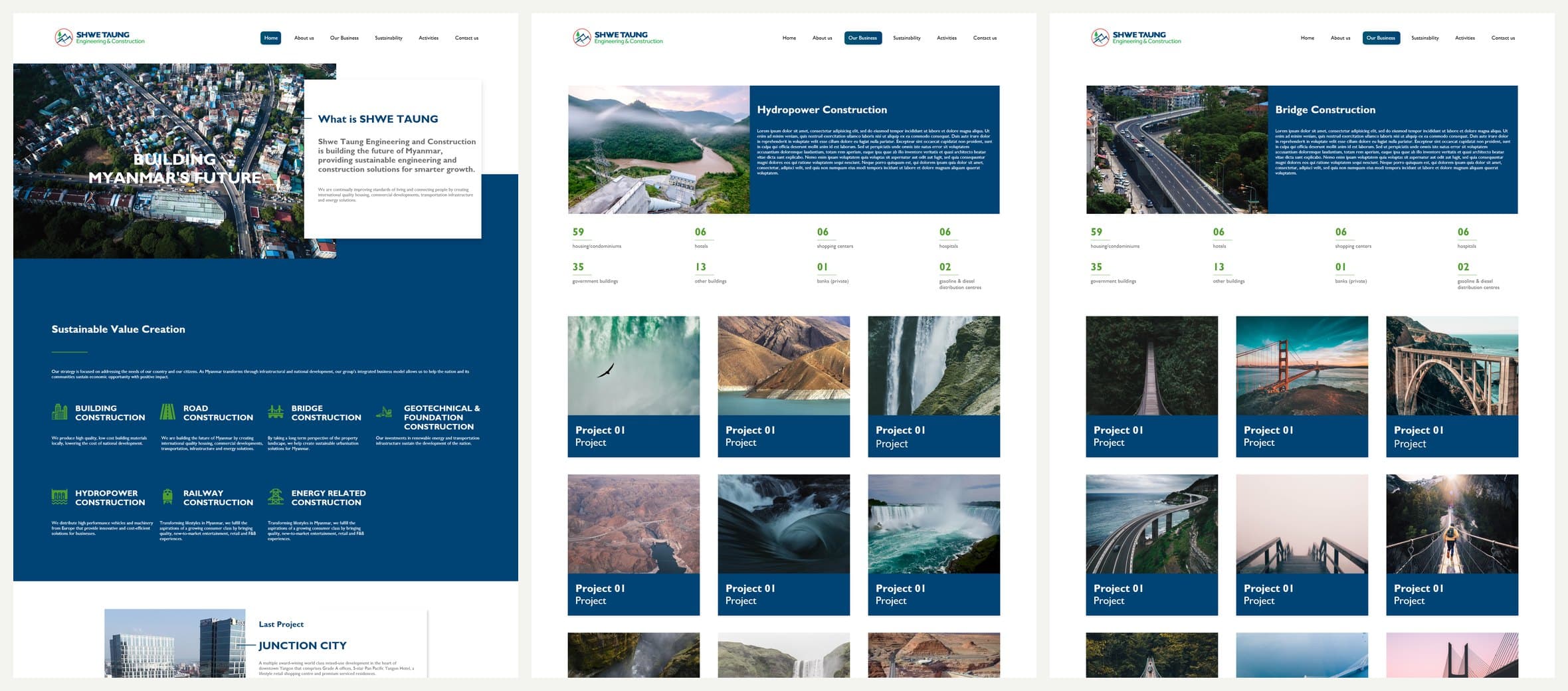Screen dimensions: 1568x691
Task: Click 01 banks (private) stat on Bridge page
Action: pyautogui.click(x=1351, y=273)
